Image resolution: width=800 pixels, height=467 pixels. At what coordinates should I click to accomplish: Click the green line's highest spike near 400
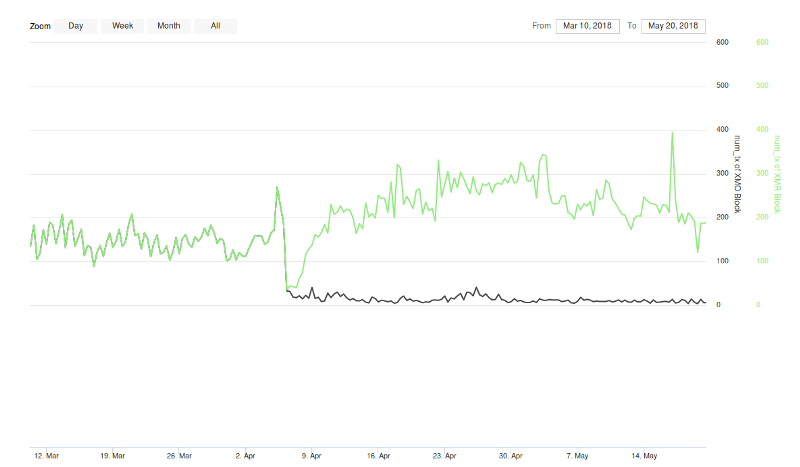click(672, 133)
